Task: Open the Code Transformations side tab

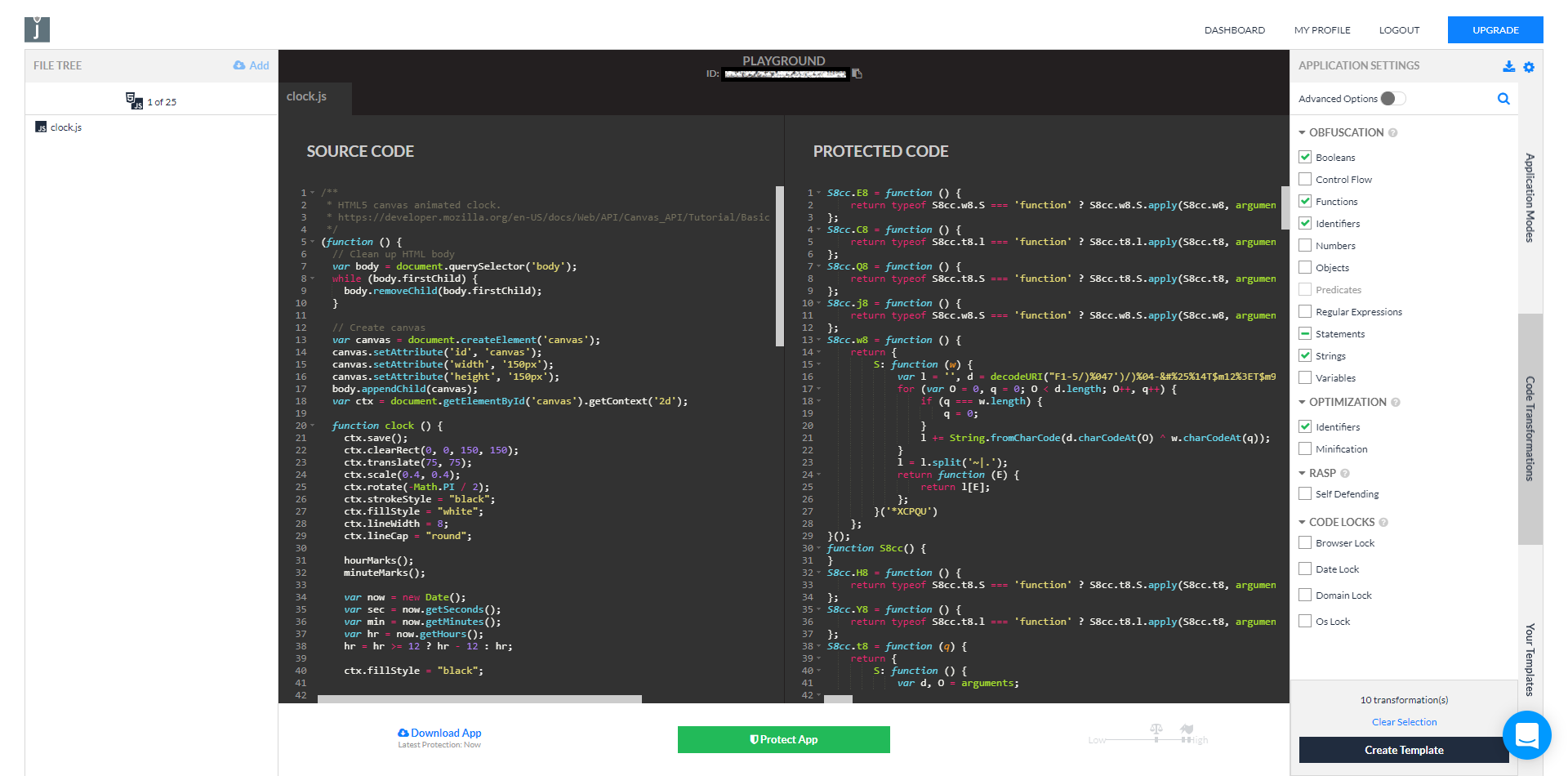Action: click(x=1530, y=428)
